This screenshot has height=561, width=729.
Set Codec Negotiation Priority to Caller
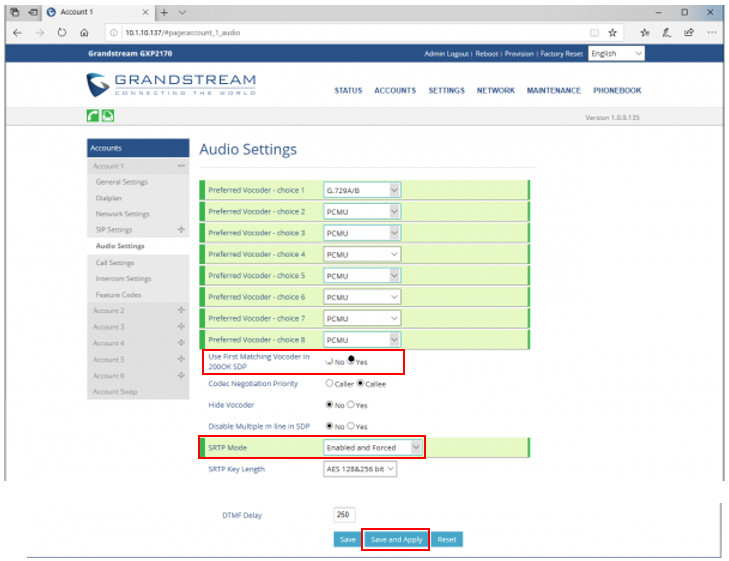(x=329, y=383)
